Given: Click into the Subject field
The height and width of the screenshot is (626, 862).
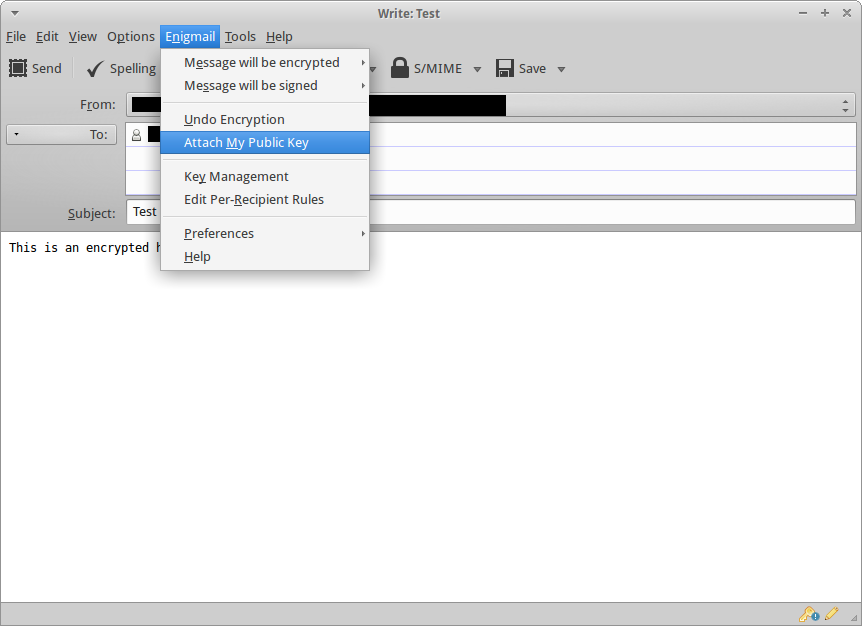Looking at the screenshot, I should 491,212.
